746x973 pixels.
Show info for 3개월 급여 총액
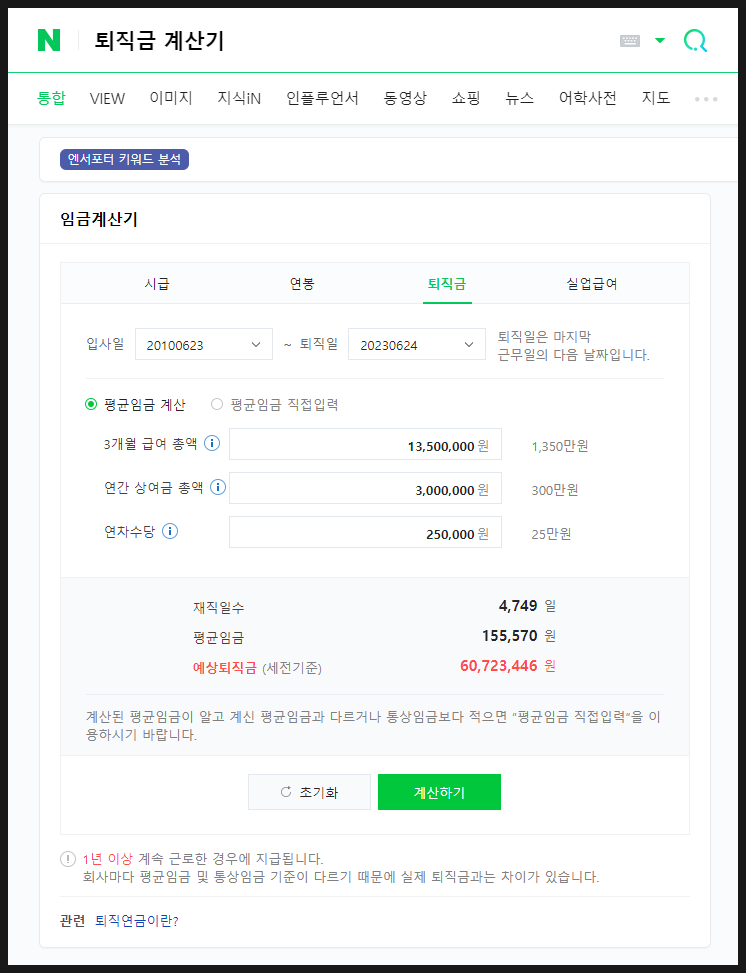coord(212,443)
